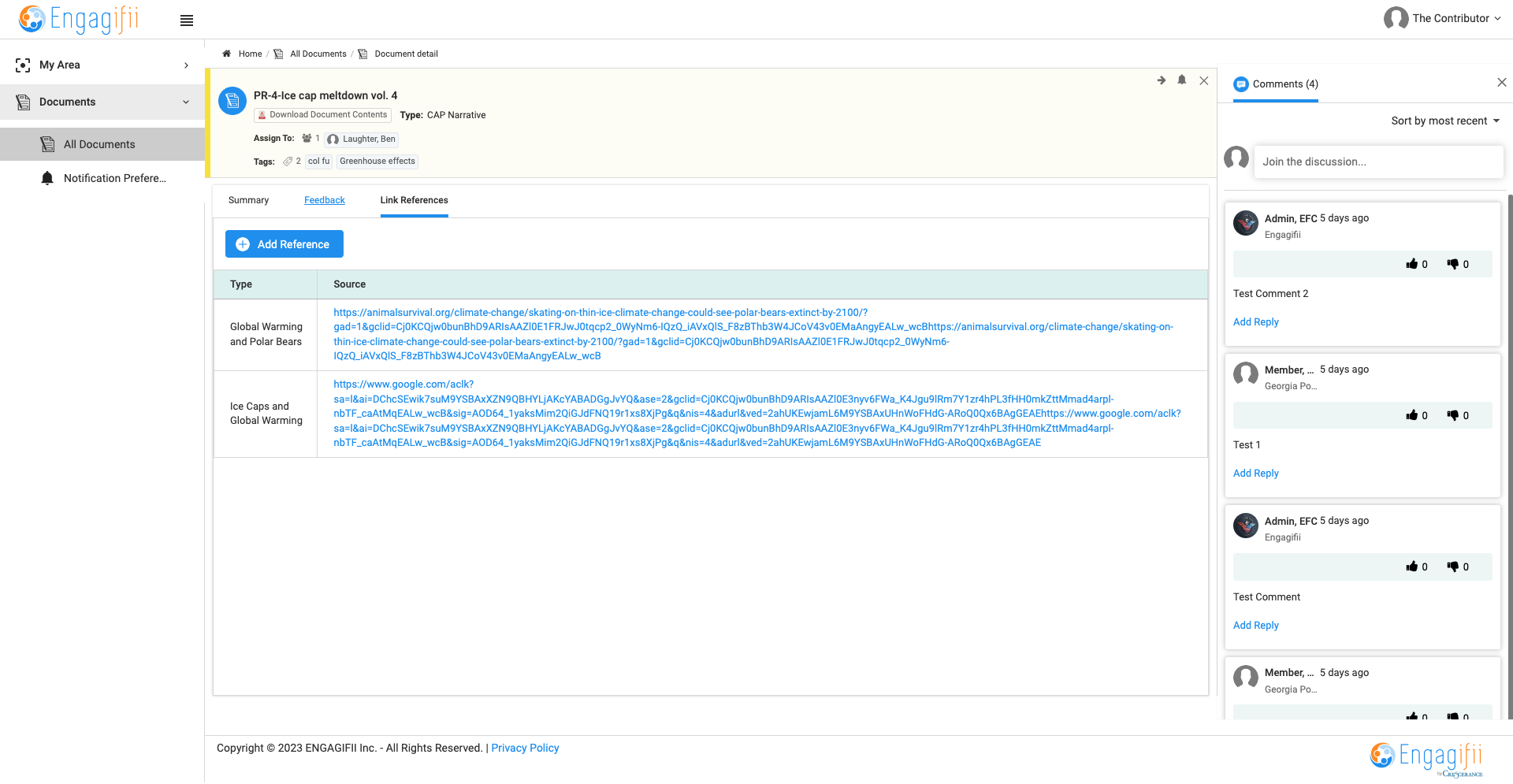Open The Contributor user dropdown
The image size is (1513, 784).
click(1442, 18)
